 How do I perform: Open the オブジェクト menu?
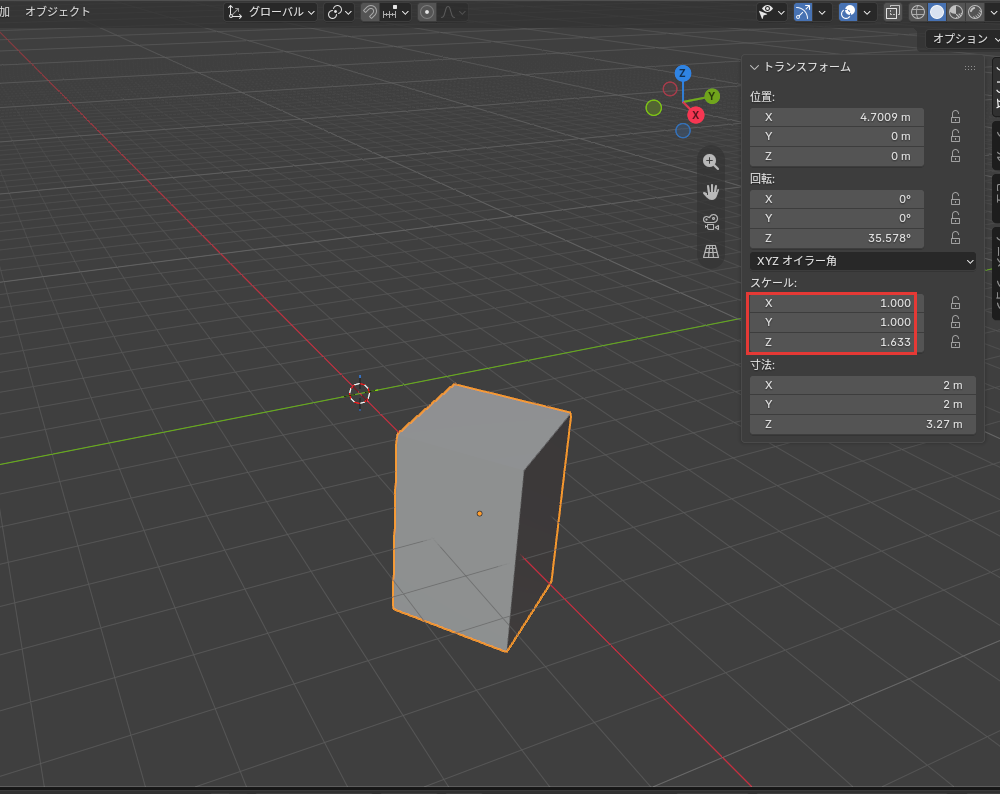point(57,11)
